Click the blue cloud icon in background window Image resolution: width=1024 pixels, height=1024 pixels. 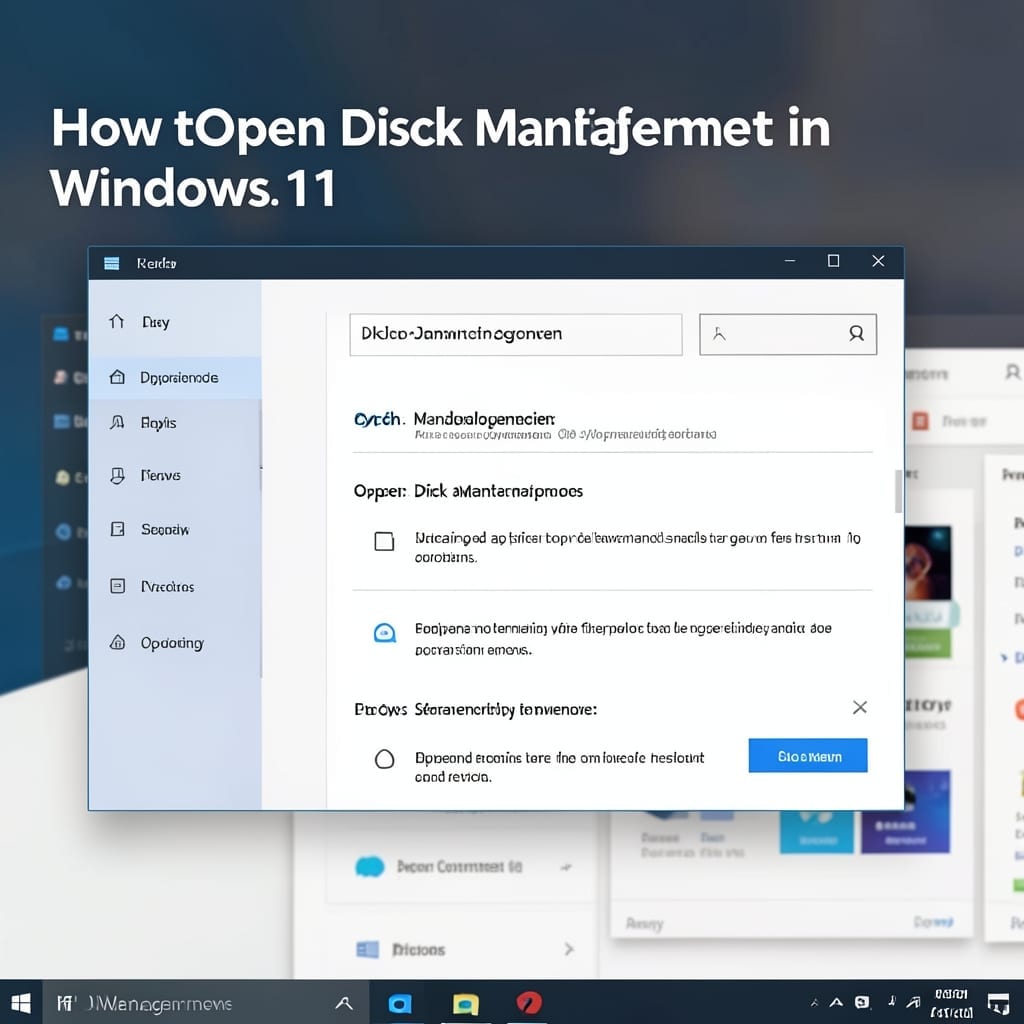(x=370, y=866)
